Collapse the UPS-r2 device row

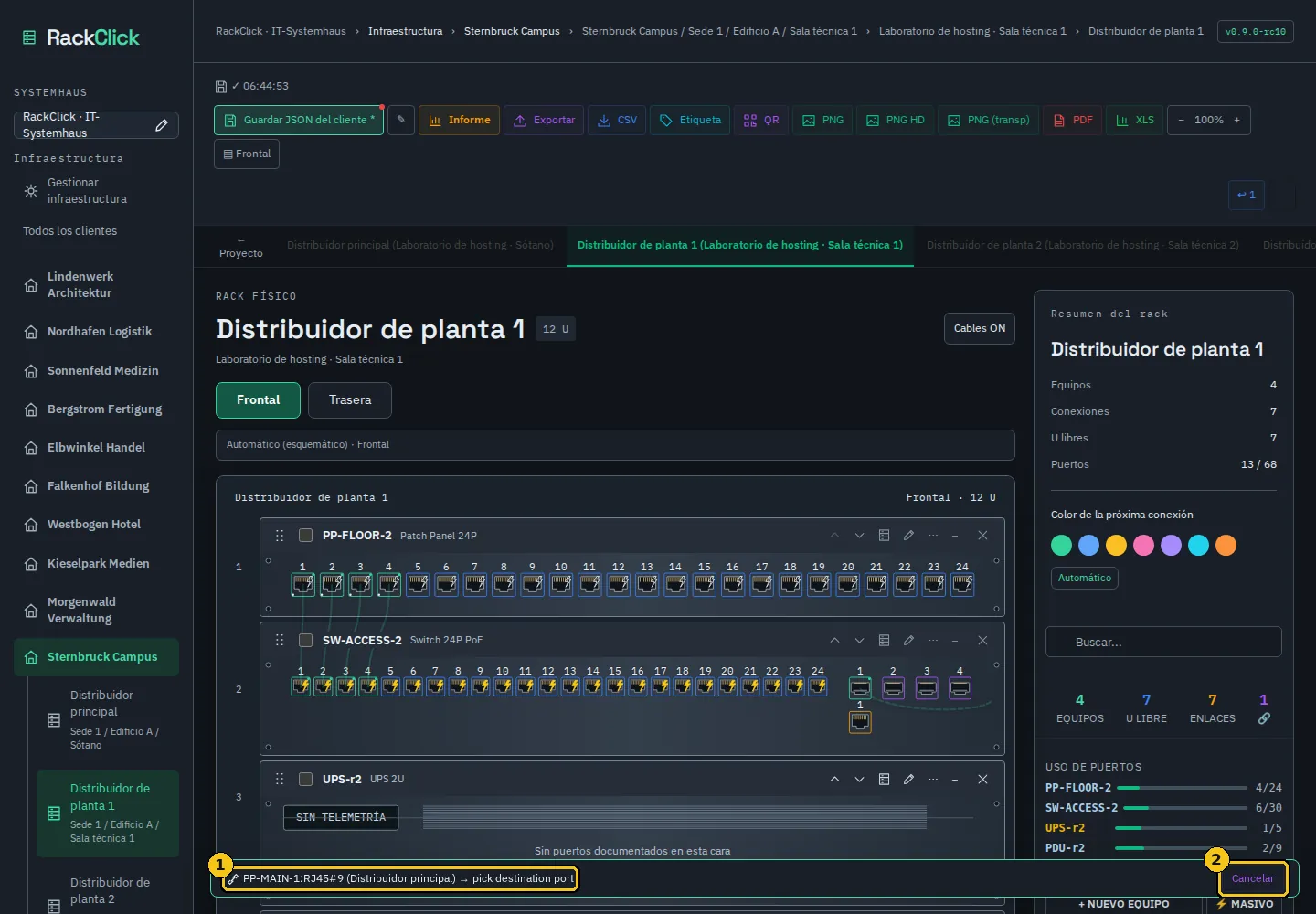955,780
